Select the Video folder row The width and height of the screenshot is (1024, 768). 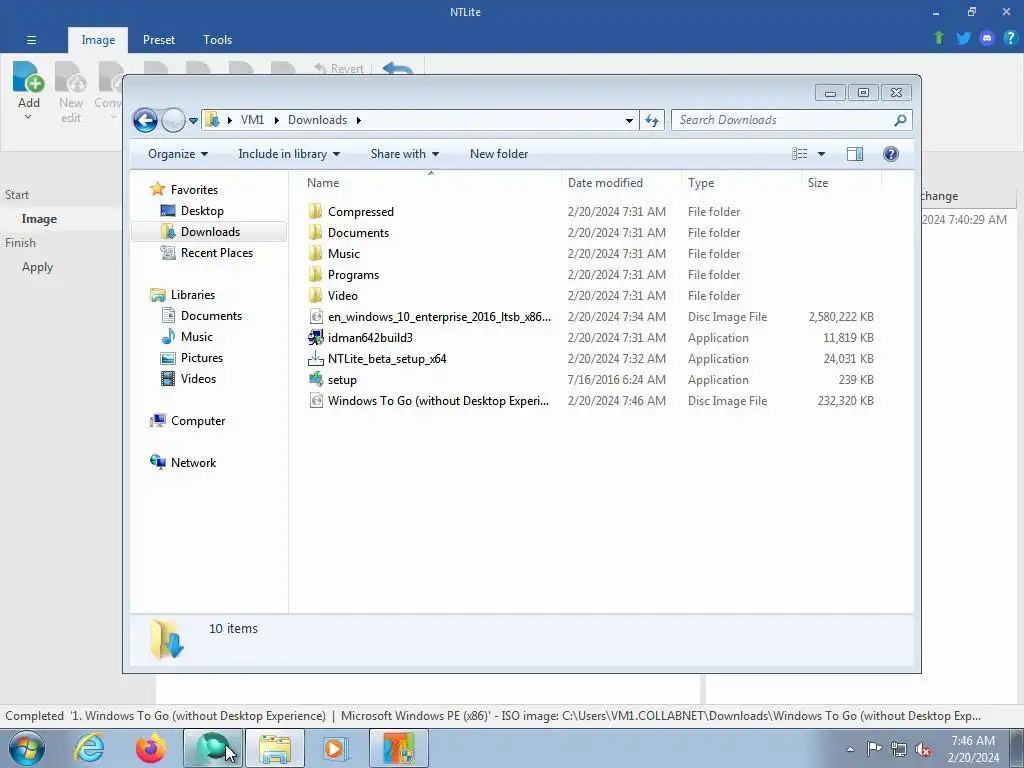(592, 296)
